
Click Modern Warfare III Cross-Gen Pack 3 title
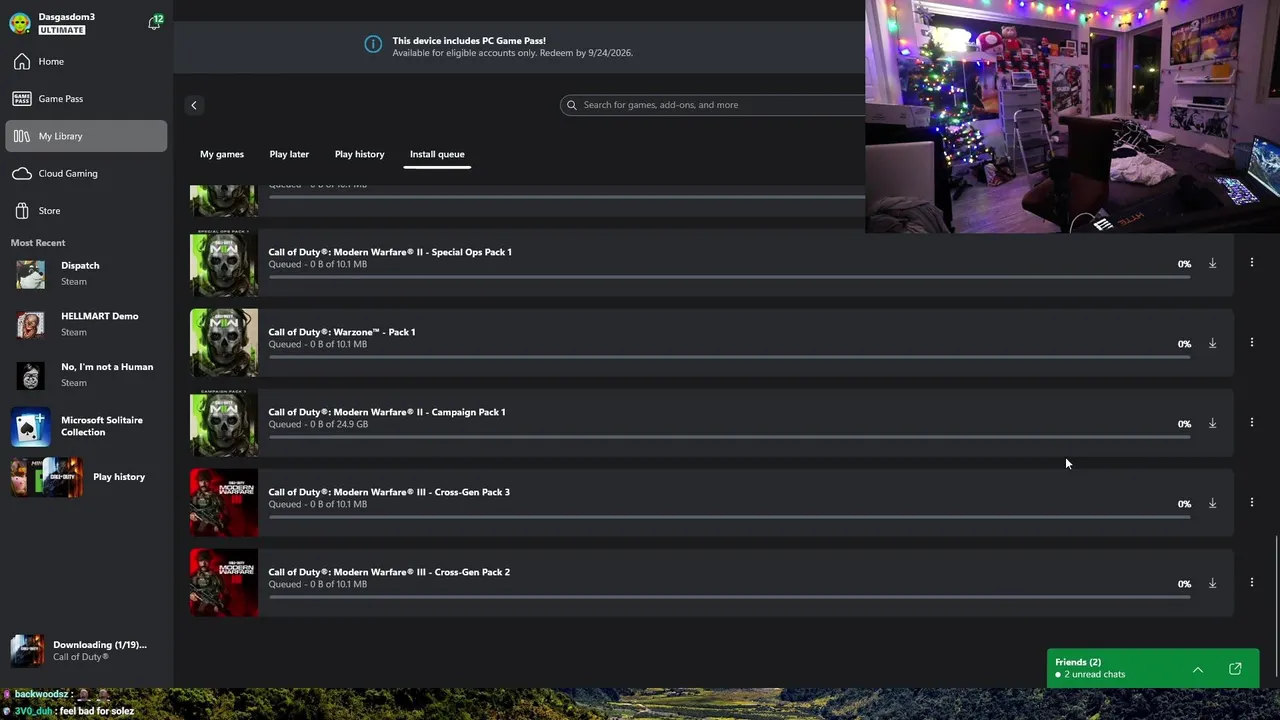point(389,492)
